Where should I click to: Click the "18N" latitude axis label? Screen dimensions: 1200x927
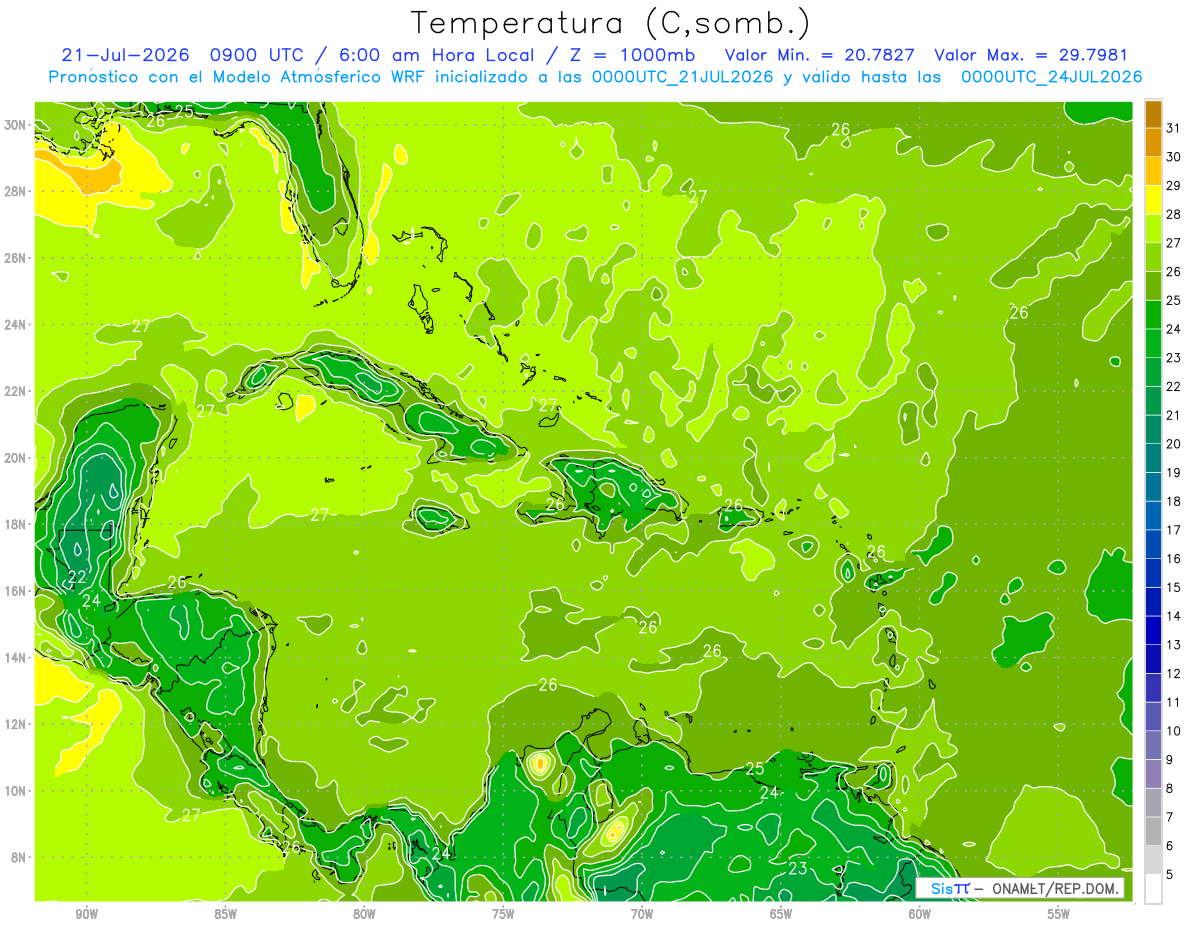(x=14, y=524)
